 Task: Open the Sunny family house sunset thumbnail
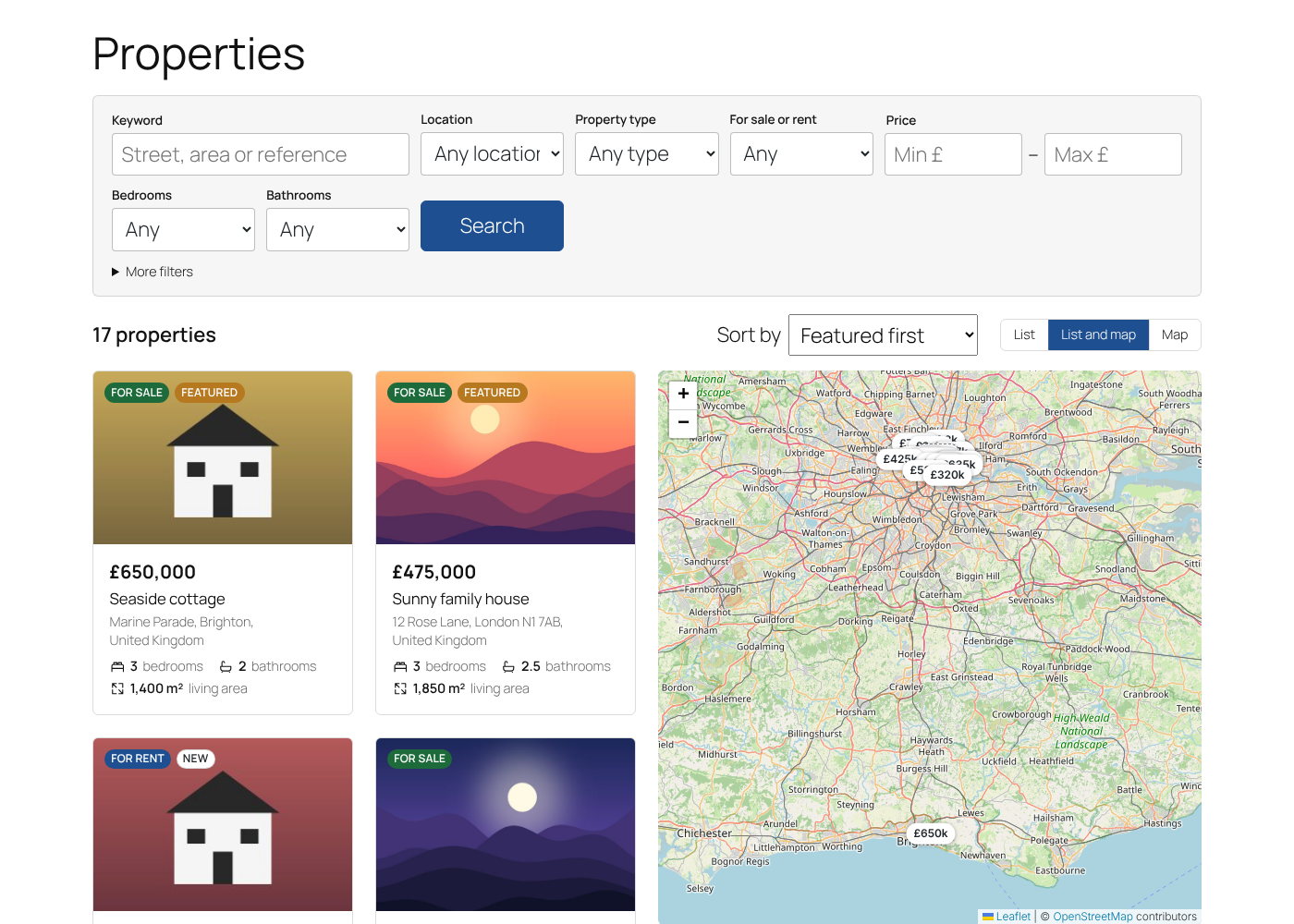[x=506, y=458]
